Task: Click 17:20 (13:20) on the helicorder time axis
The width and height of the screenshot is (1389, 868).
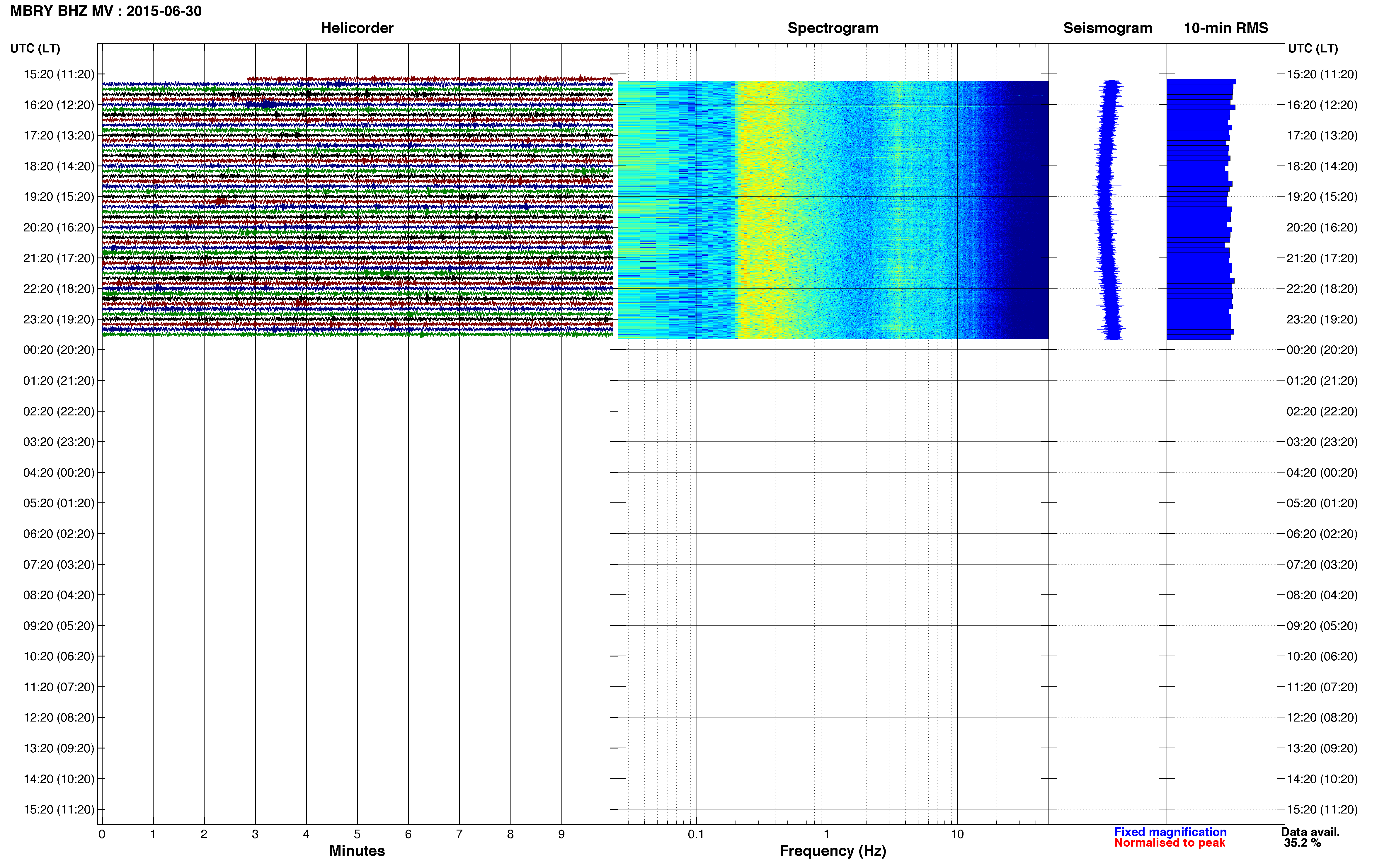Action: pos(59,135)
